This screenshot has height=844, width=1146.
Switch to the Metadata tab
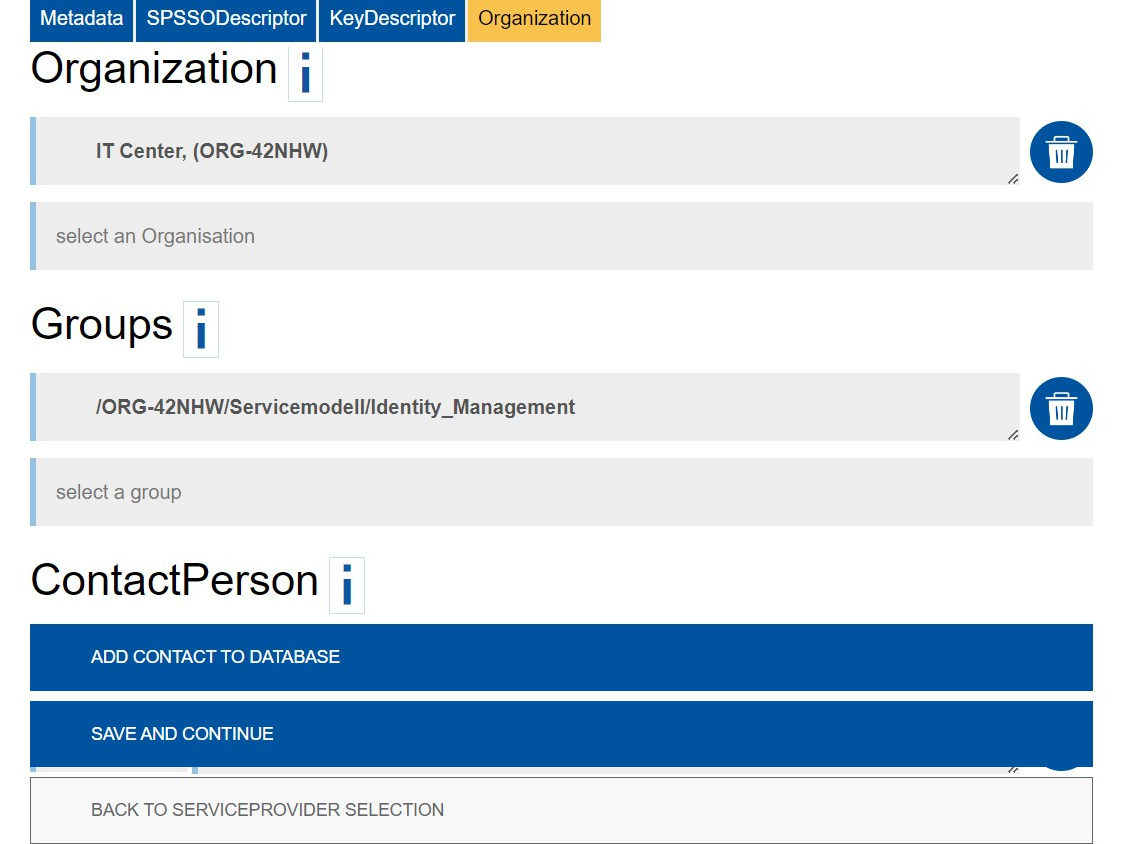[x=80, y=19]
